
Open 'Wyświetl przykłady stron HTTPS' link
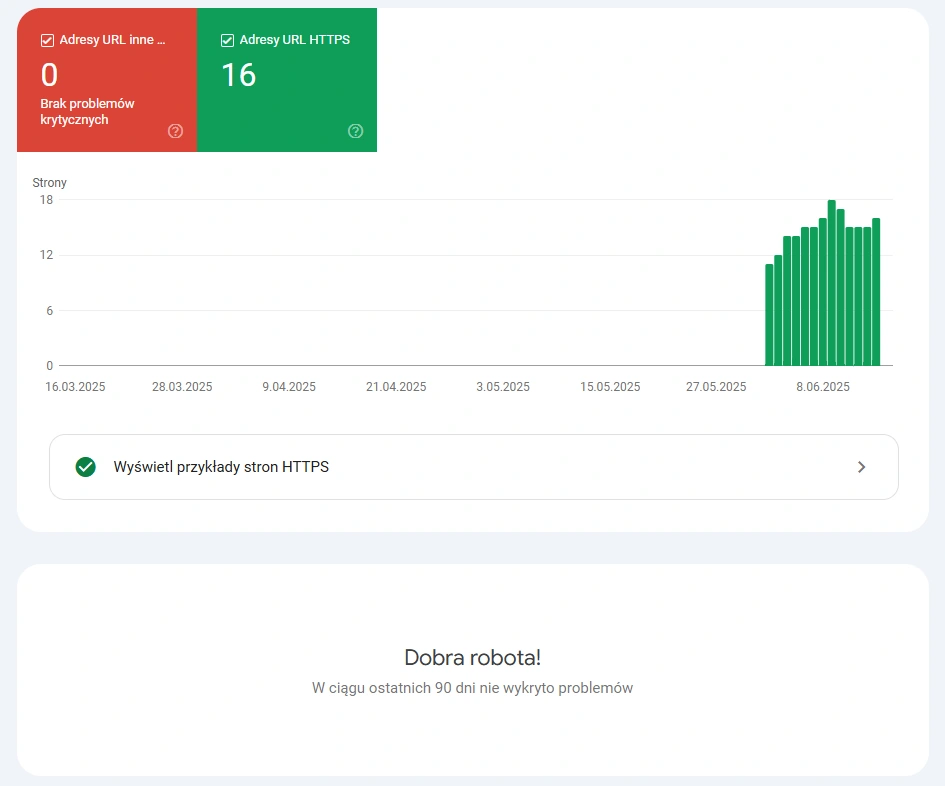[x=221, y=467]
